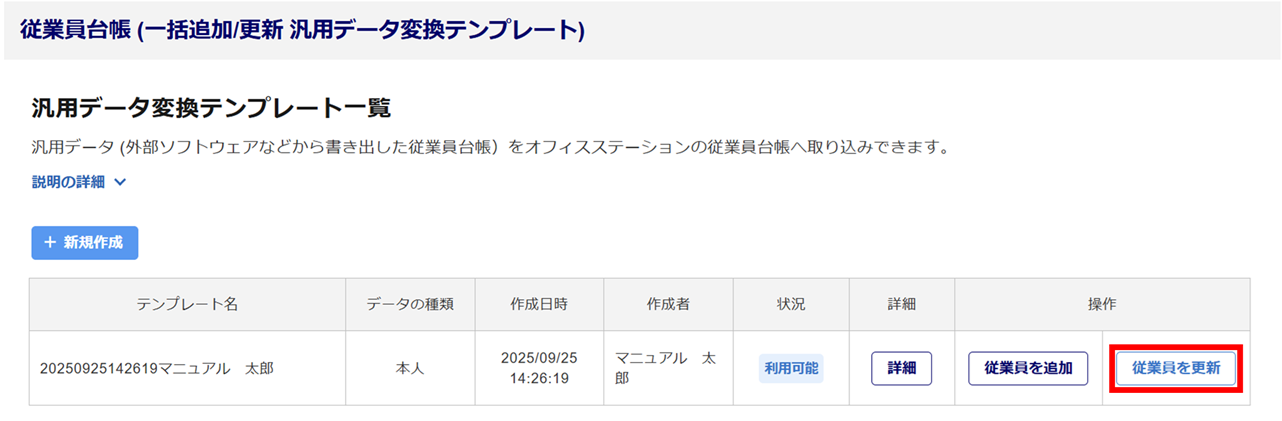1282x421 pixels.
Task: Click the 状況 column header
Action: click(x=791, y=304)
